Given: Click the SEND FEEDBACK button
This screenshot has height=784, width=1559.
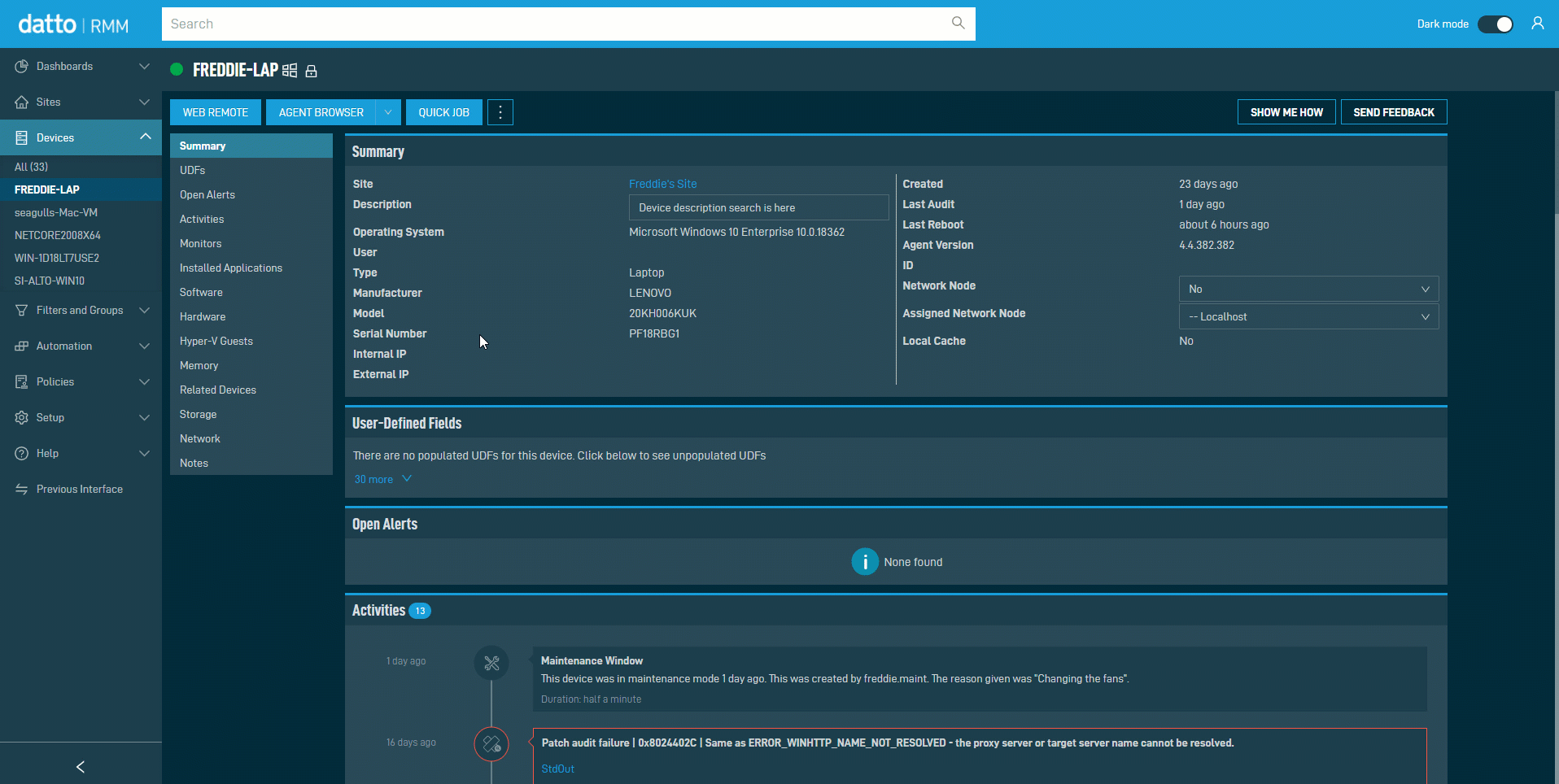Looking at the screenshot, I should tap(1394, 112).
